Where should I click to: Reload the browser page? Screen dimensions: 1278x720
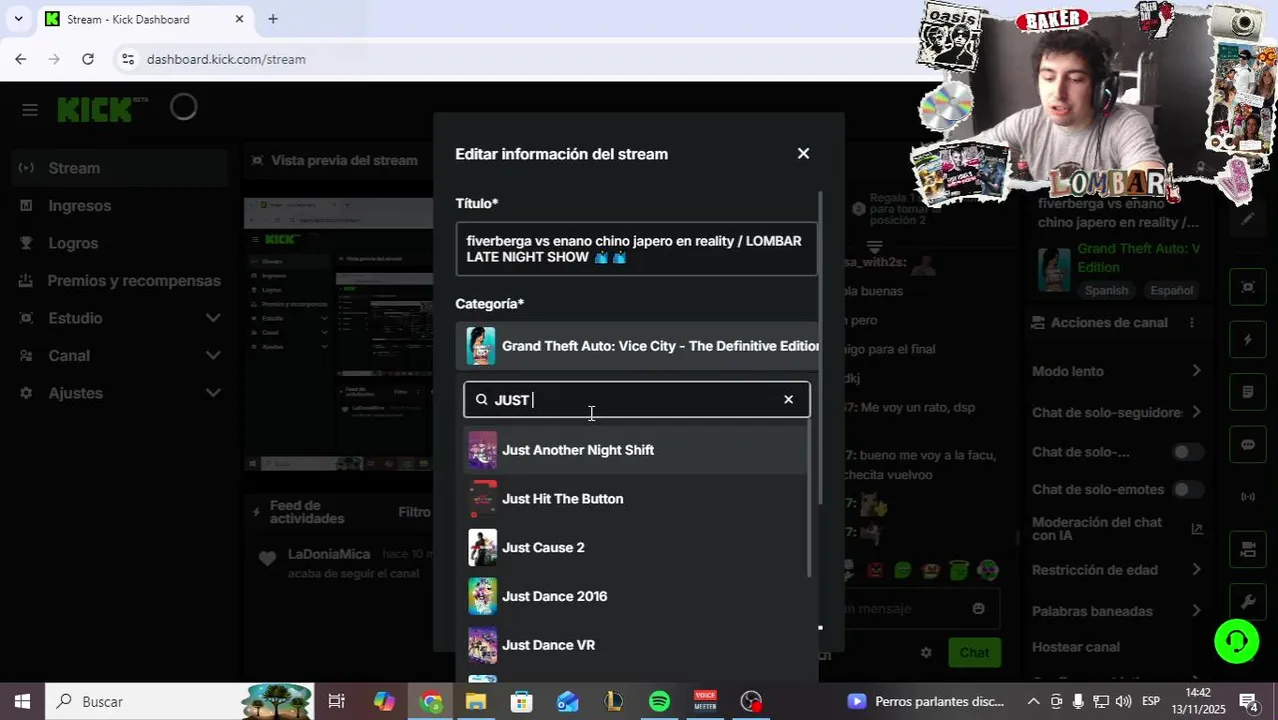point(88,59)
